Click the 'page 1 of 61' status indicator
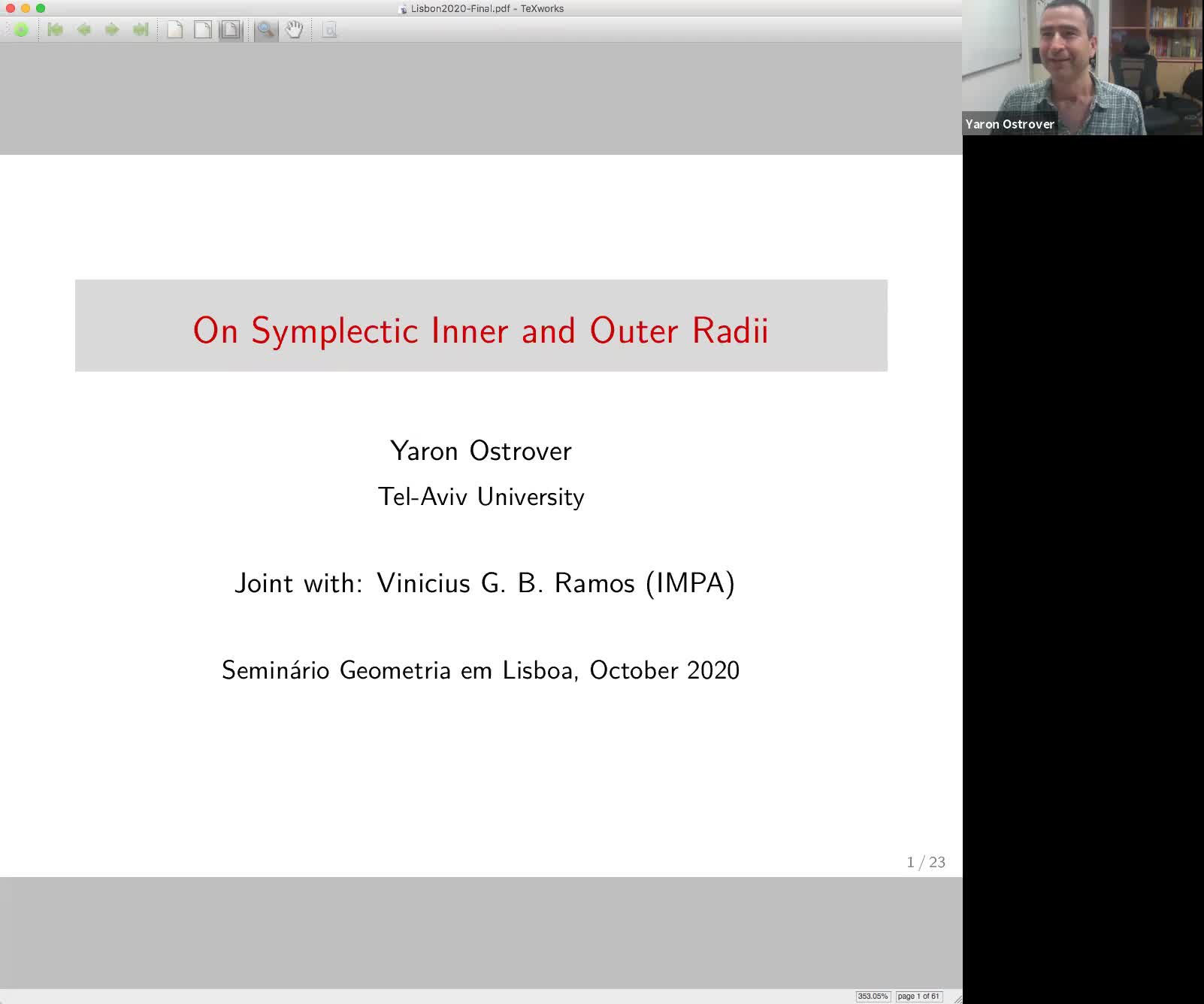 (918, 996)
